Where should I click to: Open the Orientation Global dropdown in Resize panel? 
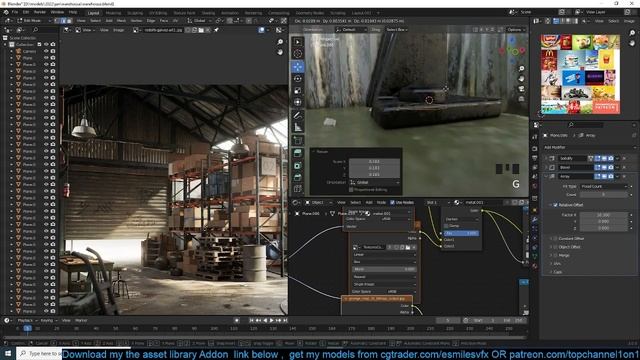pyautogui.click(x=374, y=182)
